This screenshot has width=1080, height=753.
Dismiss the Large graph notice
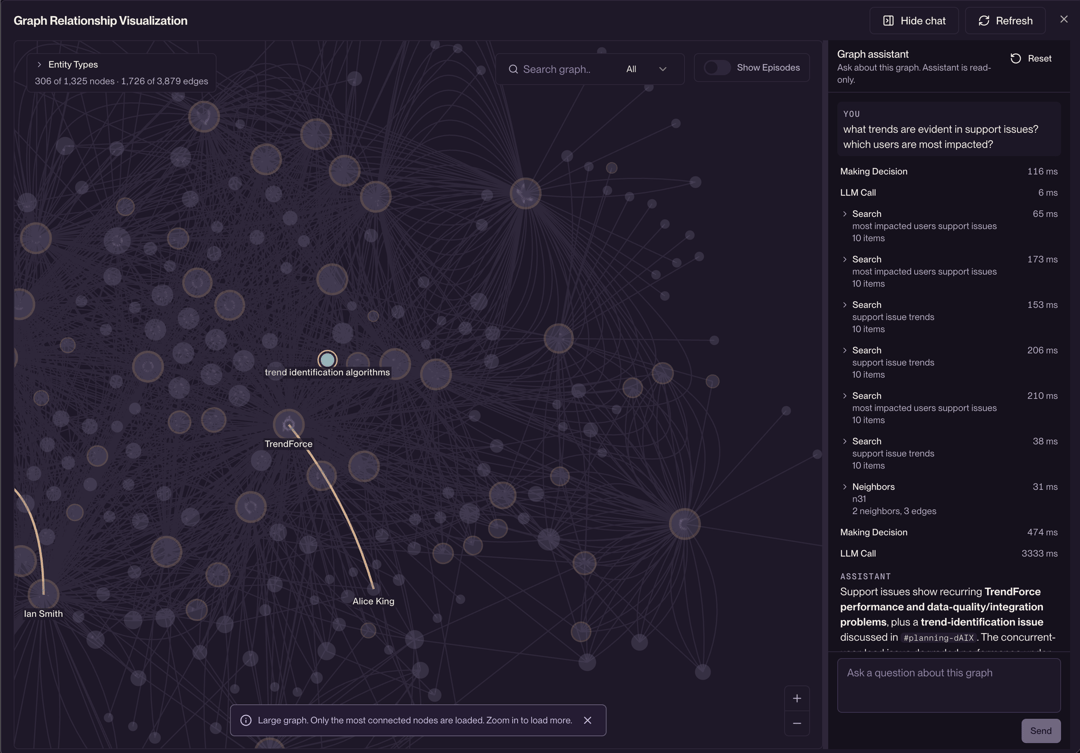pyautogui.click(x=588, y=720)
